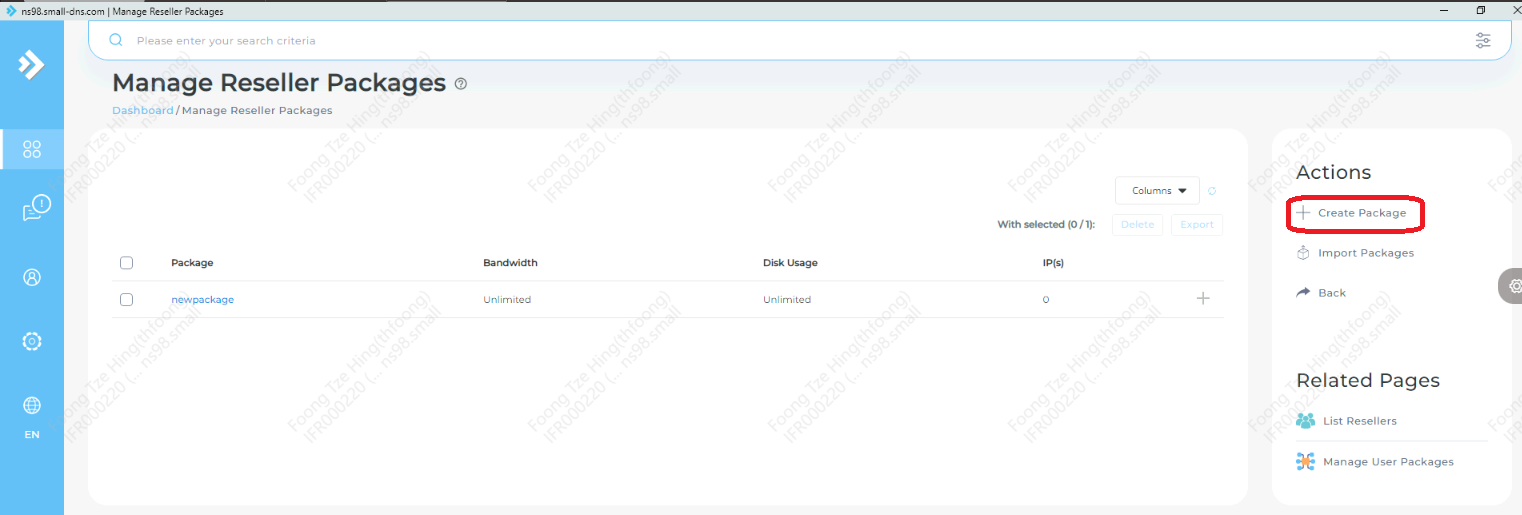Open the newpackage link
Viewport: 1522px width, 515px height.
(x=202, y=300)
